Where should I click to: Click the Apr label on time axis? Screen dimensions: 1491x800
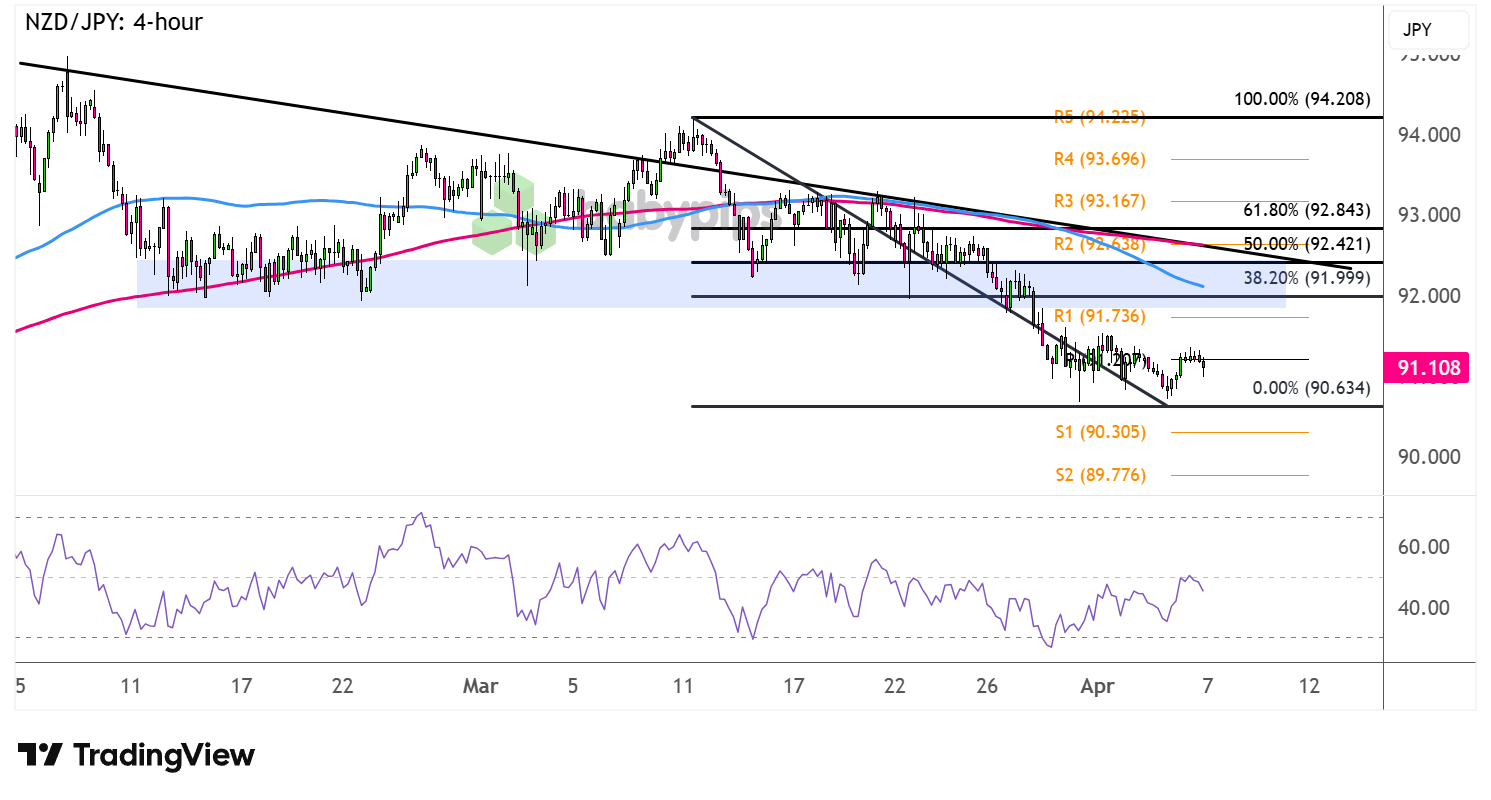[x=1096, y=687]
